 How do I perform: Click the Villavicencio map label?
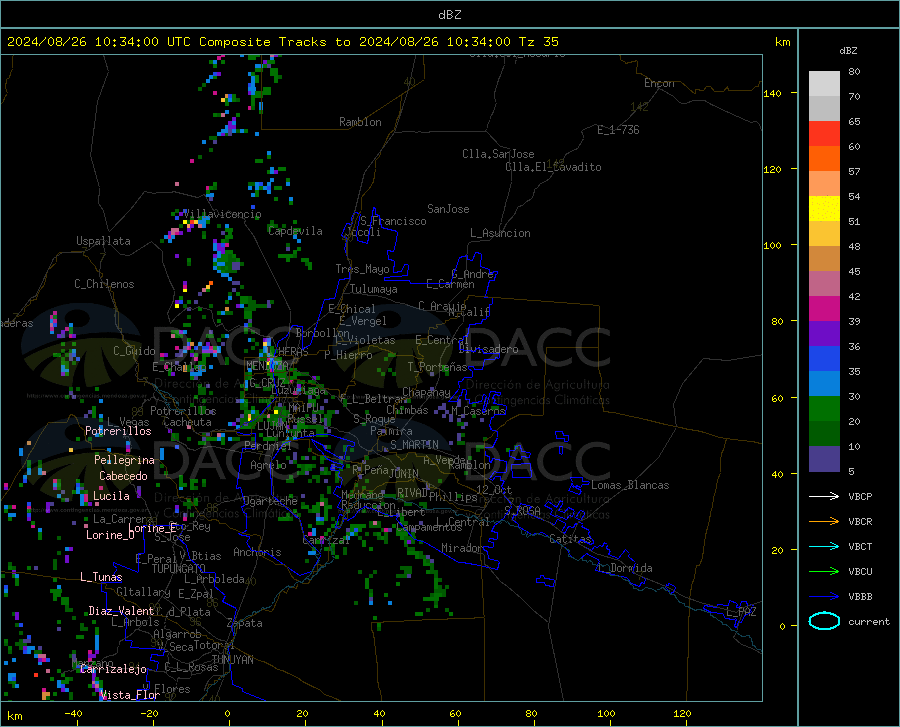click(x=222, y=214)
